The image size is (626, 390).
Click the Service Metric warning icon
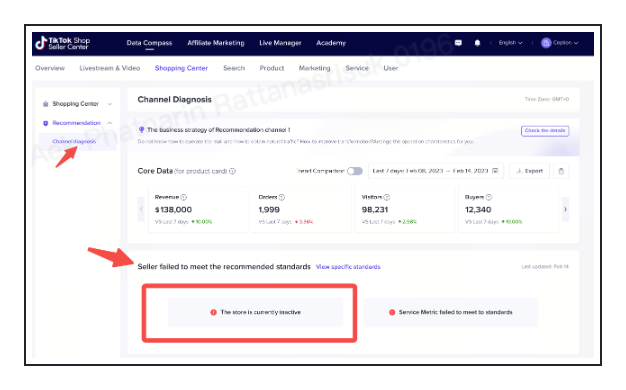coord(392,312)
